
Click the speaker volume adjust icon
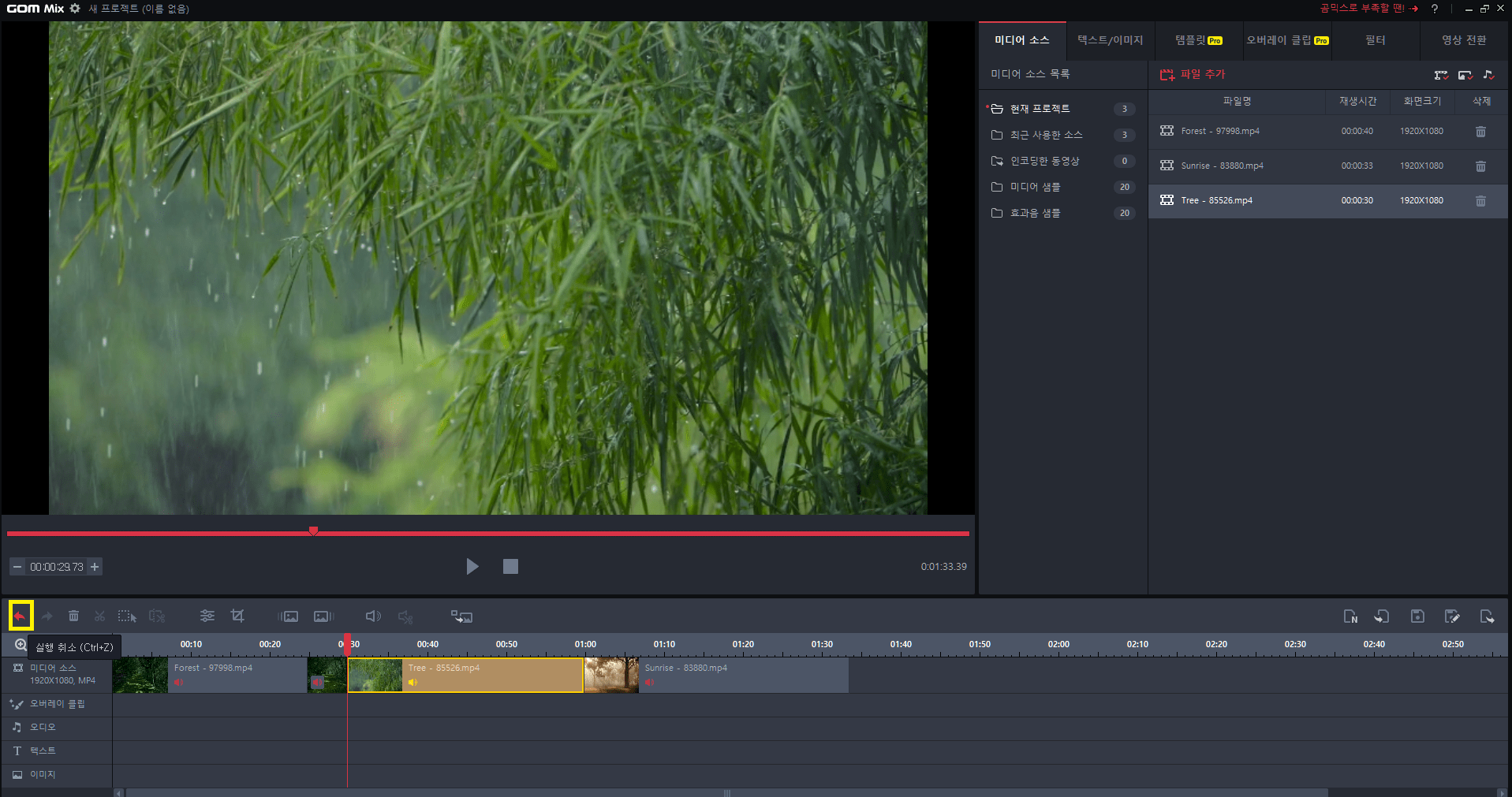pos(374,616)
